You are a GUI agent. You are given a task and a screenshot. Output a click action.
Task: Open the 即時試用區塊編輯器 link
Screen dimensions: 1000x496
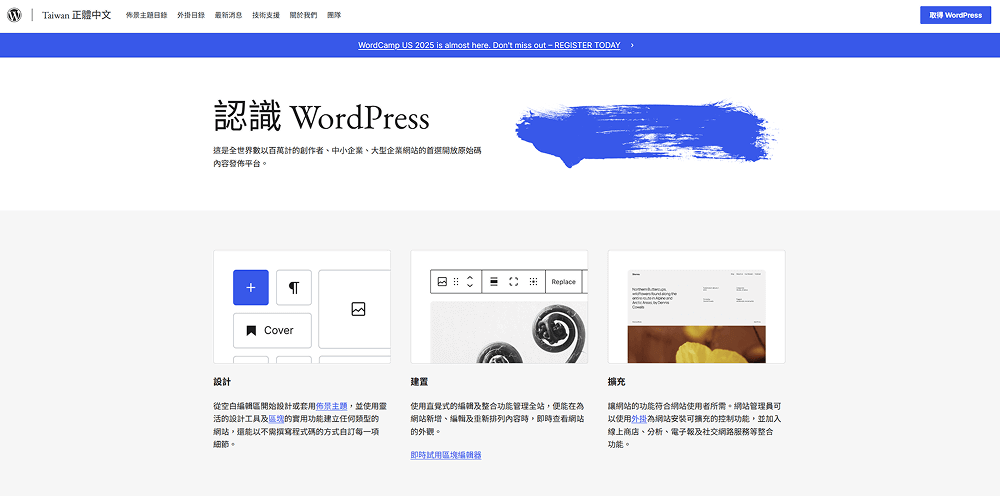pos(446,455)
